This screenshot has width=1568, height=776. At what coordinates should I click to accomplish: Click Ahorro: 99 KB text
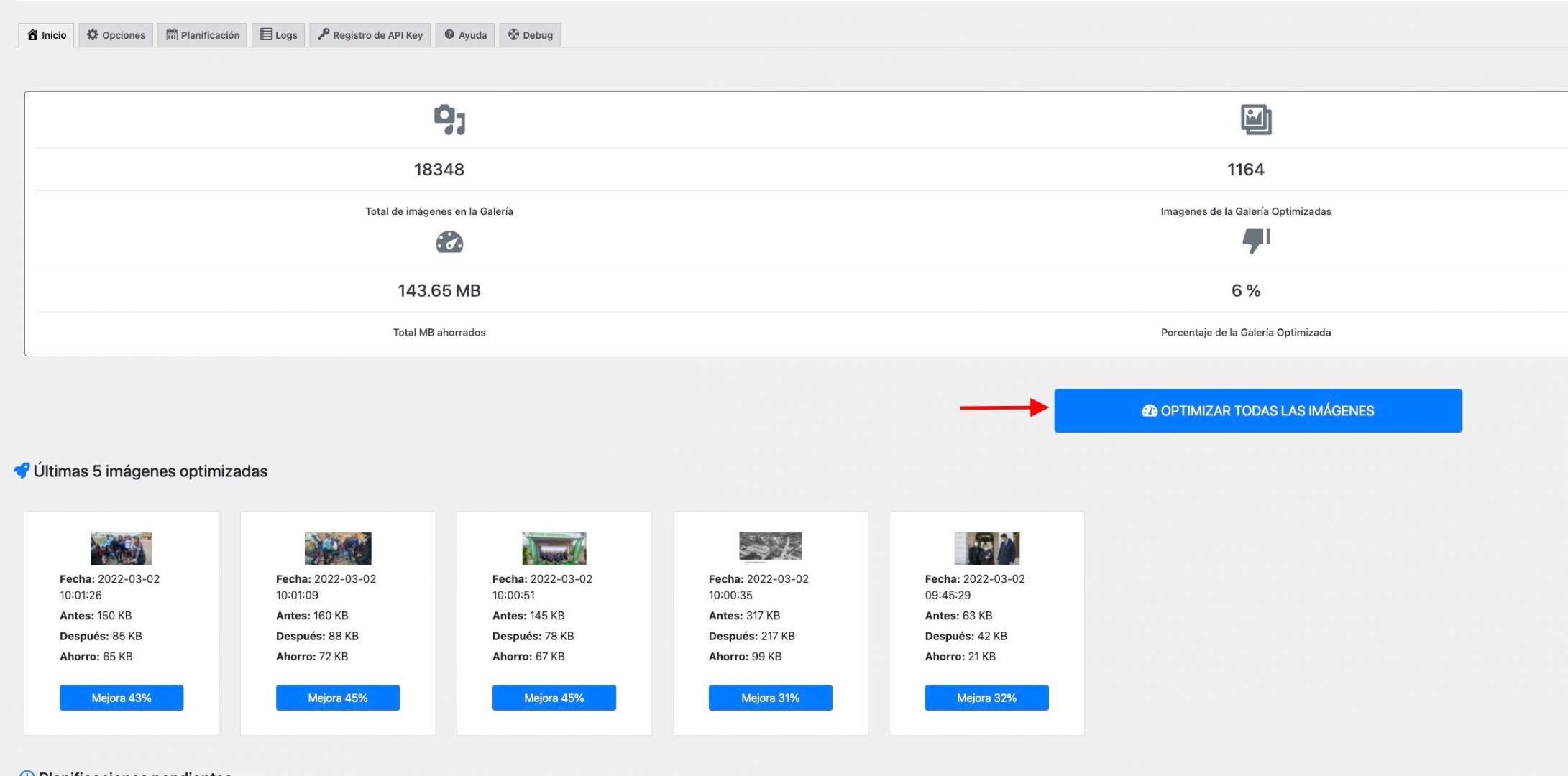click(745, 657)
